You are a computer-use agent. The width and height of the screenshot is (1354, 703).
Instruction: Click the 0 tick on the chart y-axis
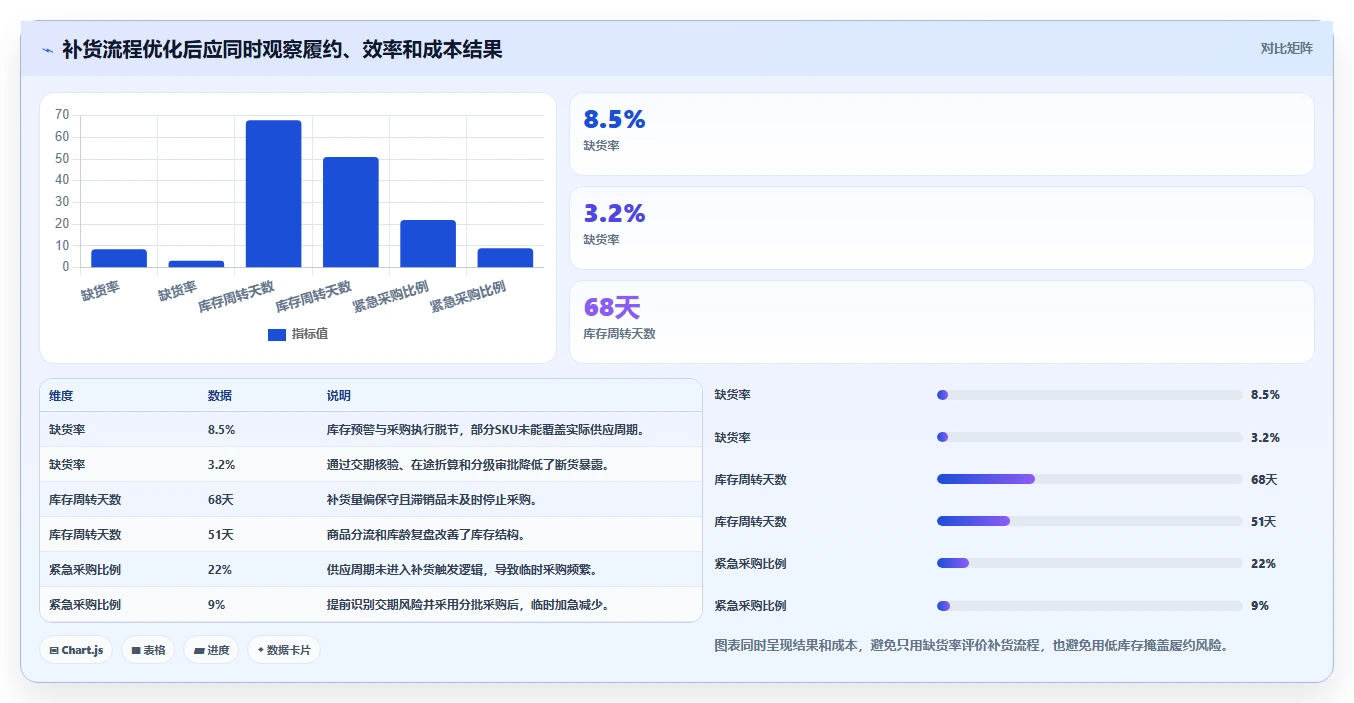(66, 267)
